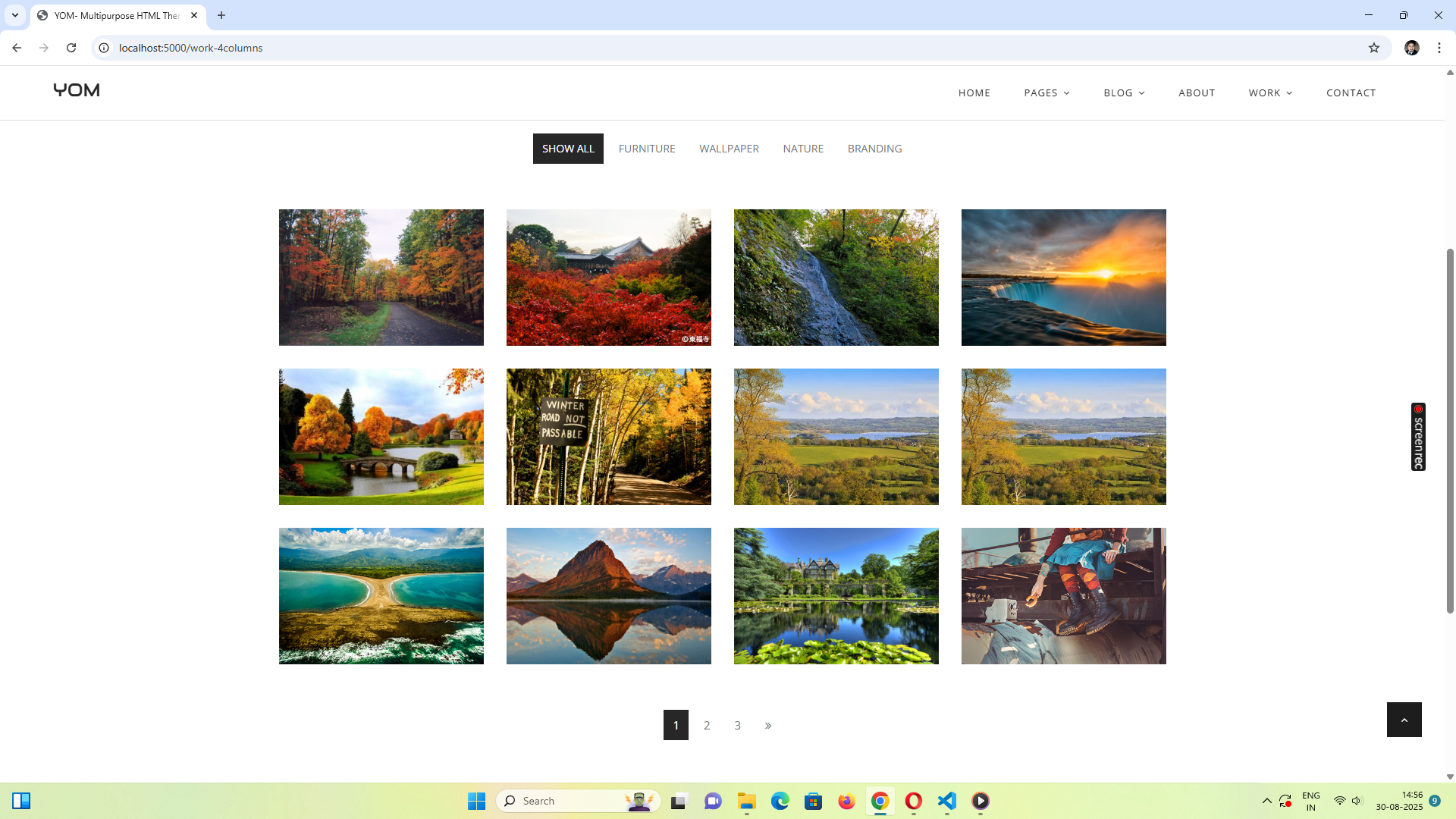This screenshot has width=1456, height=819.
Task: View site information icon in address bar
Action: pos(104,48)
